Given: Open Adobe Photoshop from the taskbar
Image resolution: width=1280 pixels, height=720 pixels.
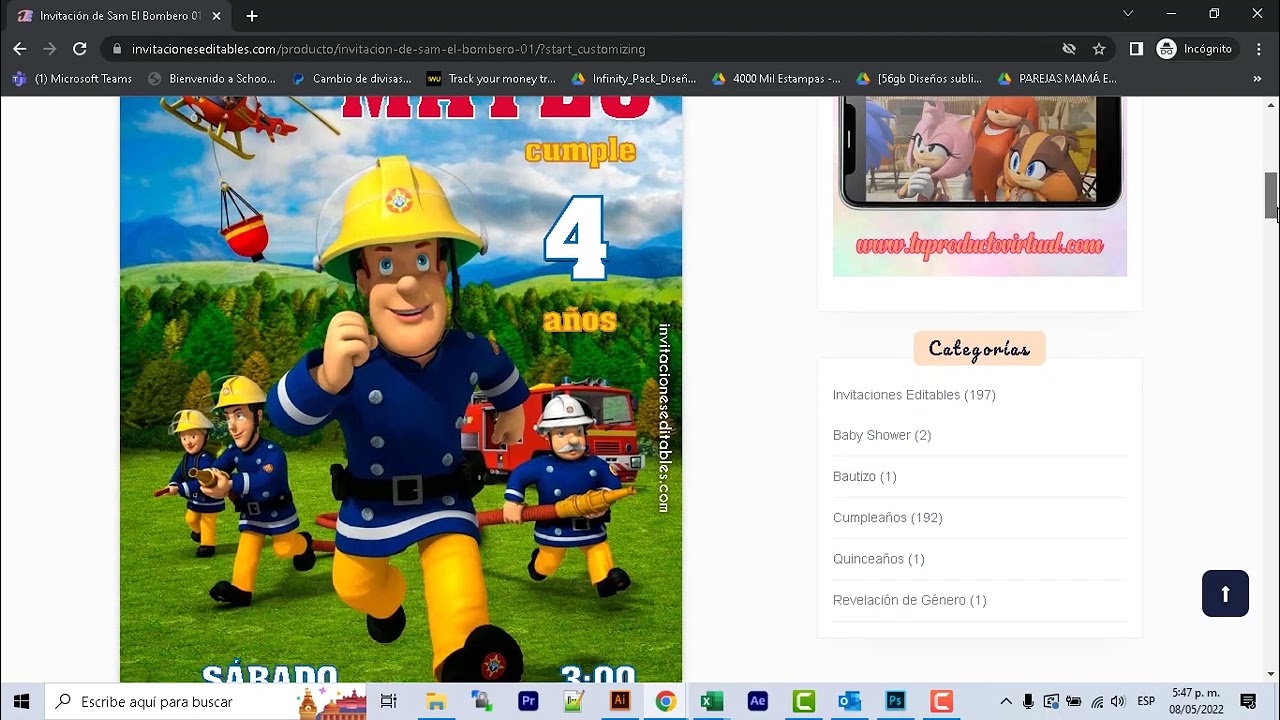Looking at the screenshot, I should click(x=896, y=701).
